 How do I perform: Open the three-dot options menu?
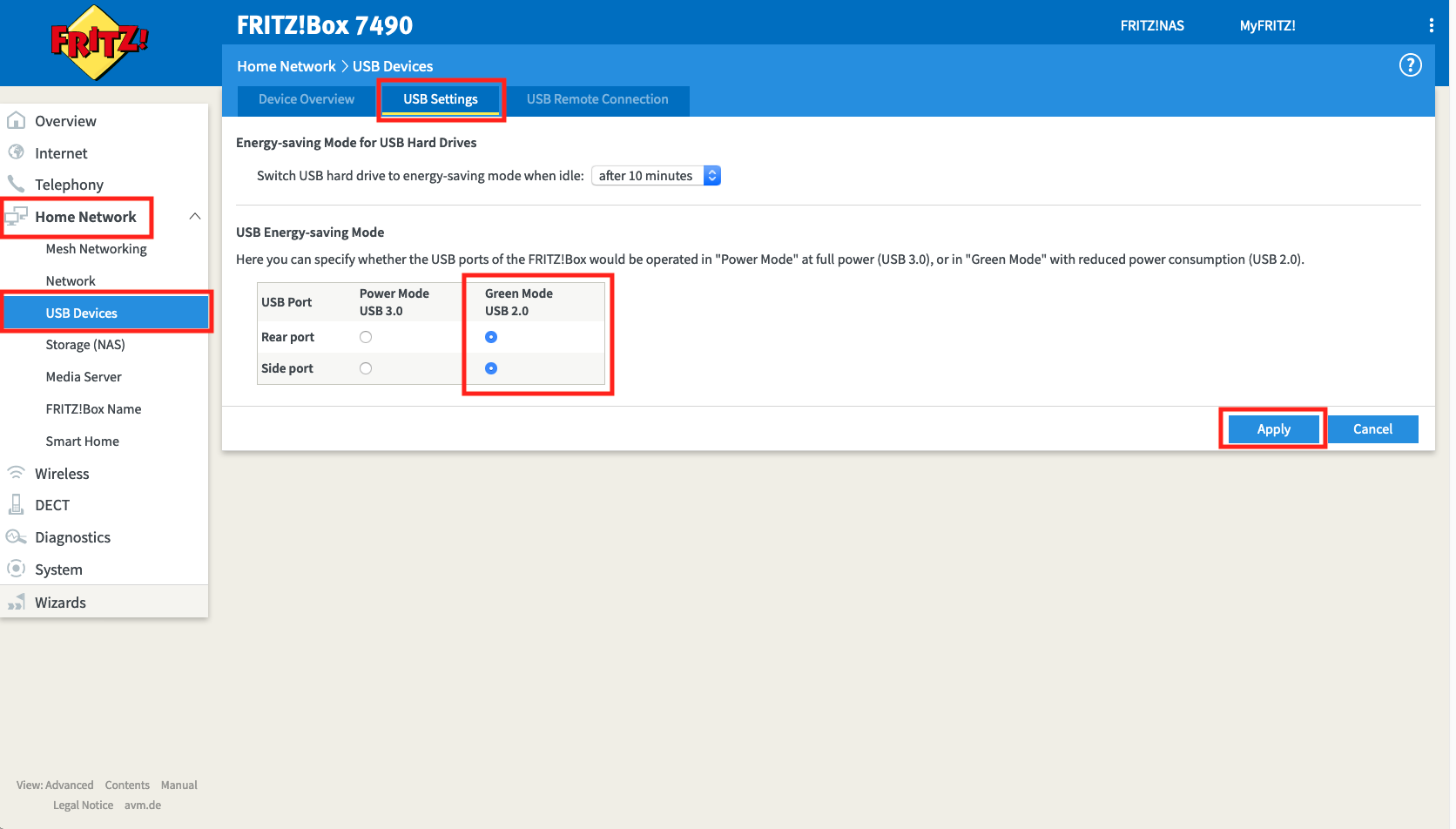(1431, 25)
